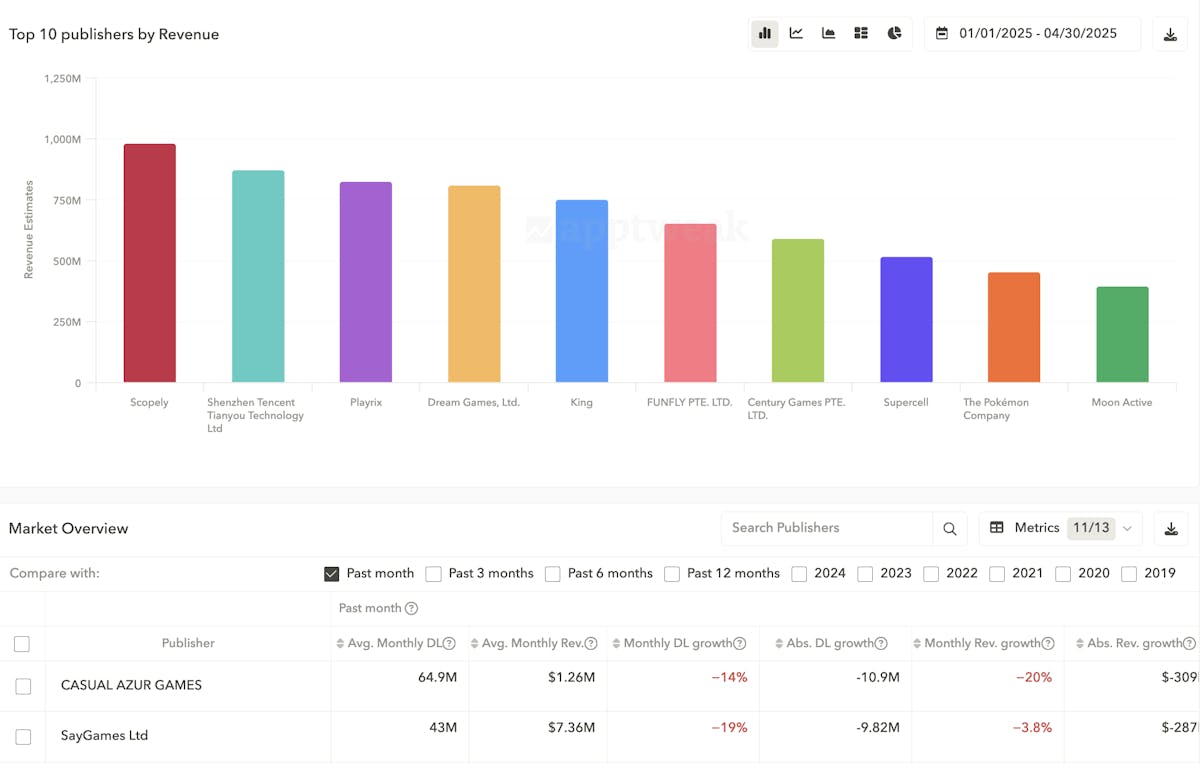1200x764 pixels.
Task: Click The Pokémon Company orange bar
Action: [x=1014, y=327]
